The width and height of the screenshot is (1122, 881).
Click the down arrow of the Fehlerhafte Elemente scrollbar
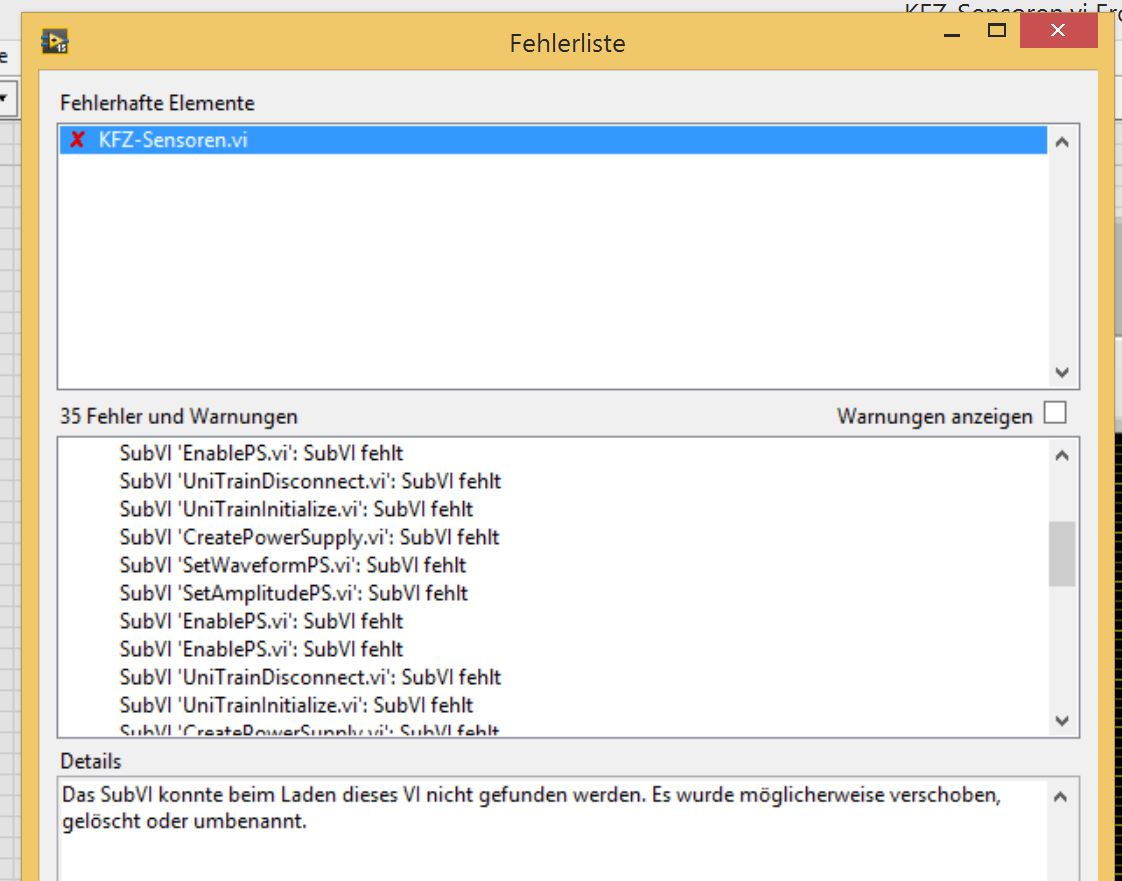[1062, 372]
